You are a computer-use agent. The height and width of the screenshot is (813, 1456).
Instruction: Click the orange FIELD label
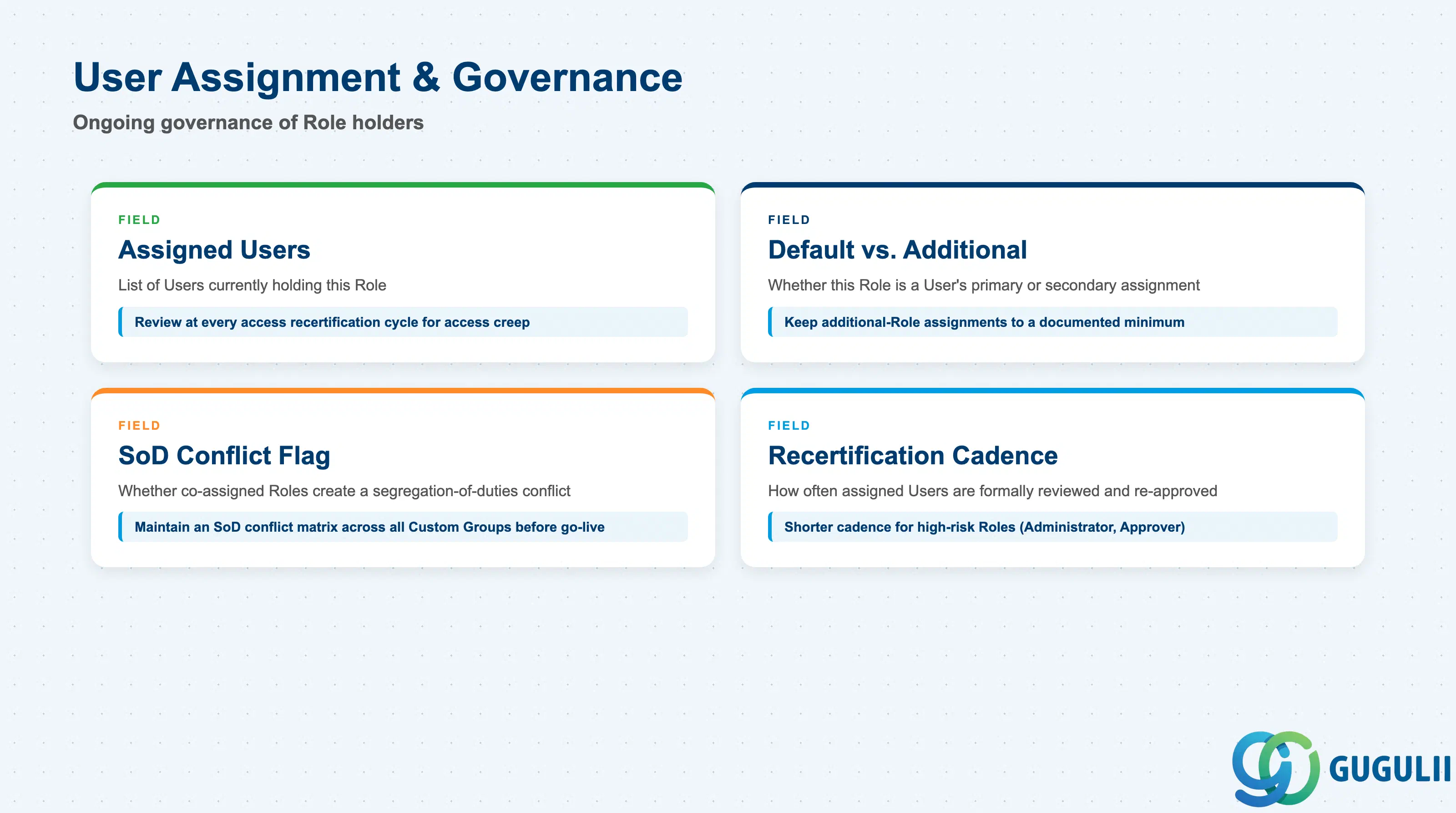139,426
